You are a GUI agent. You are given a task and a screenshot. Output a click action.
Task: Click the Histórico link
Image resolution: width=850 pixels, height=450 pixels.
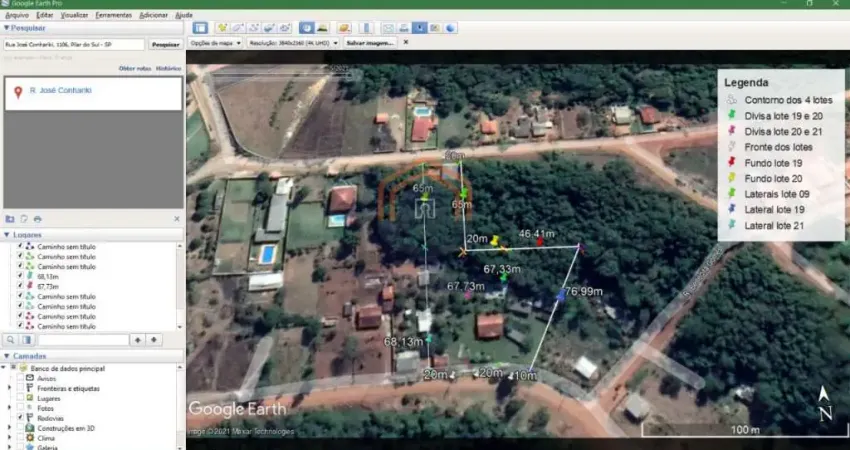pyautogui.click(x=169, y=69)
